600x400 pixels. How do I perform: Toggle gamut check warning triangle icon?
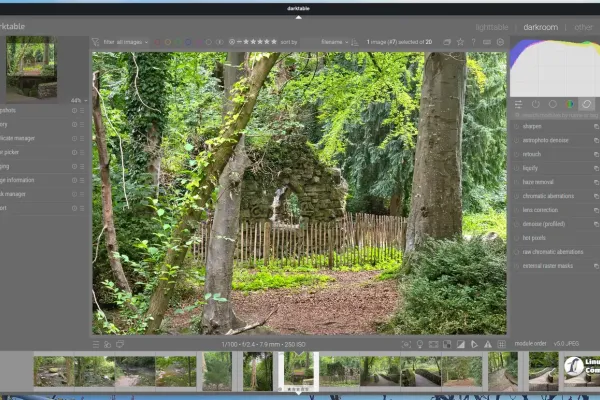[x=488, y=344]
